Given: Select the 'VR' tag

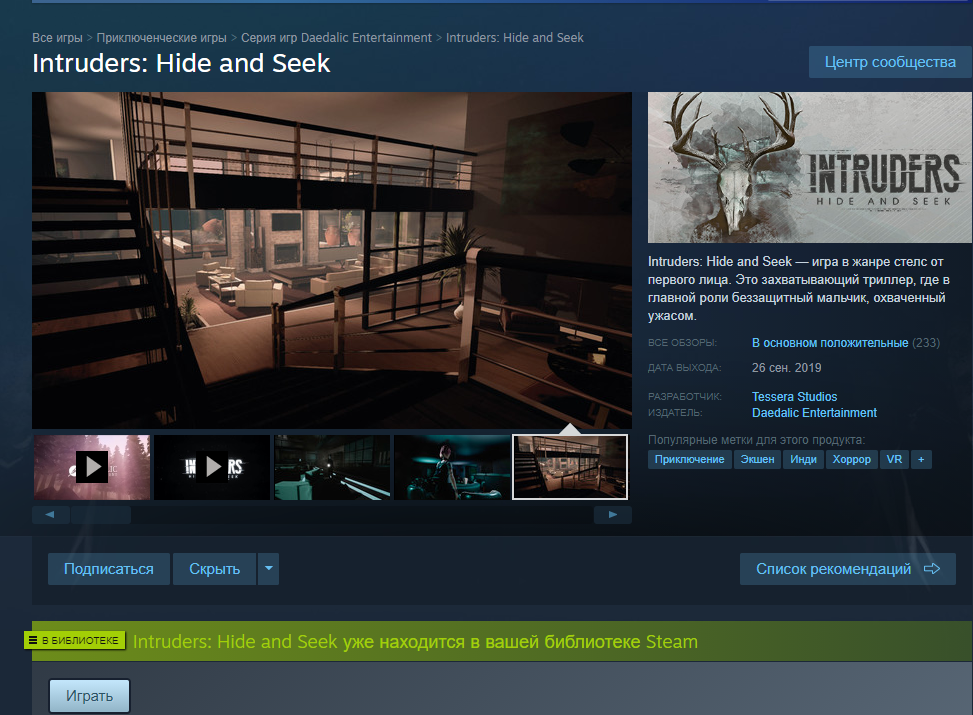Looking at the screenshot, I should [x=894, y=459].
